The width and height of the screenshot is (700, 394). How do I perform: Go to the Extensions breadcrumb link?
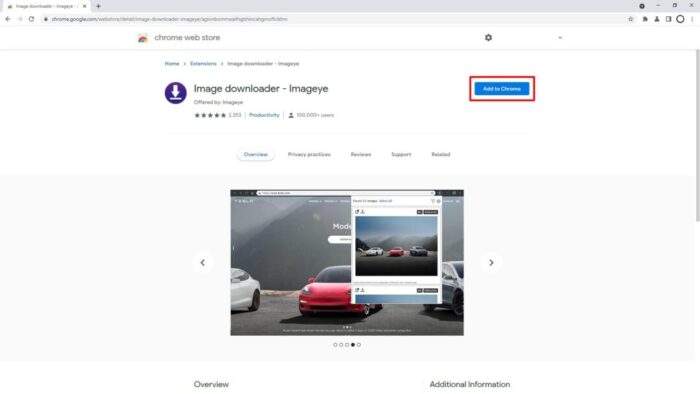[x=203, y=64]
